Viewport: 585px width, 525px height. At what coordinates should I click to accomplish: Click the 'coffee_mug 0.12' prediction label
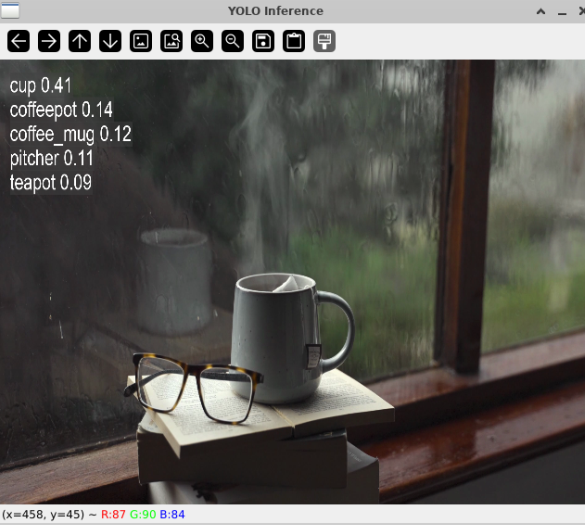(71, 134)
